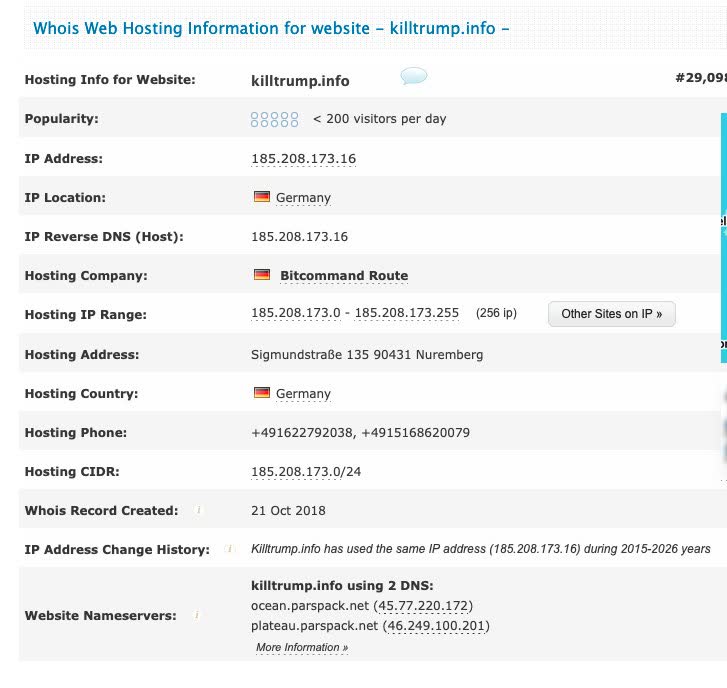Click the Whois created date 21 Oct 2018

(x=288, y=510)
